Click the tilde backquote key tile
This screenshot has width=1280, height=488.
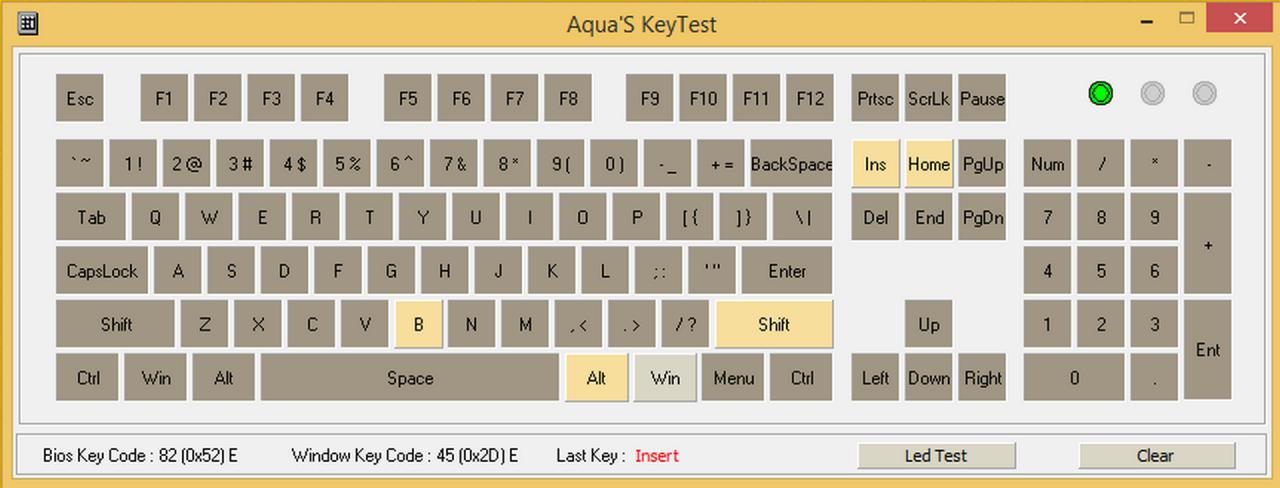80,164
